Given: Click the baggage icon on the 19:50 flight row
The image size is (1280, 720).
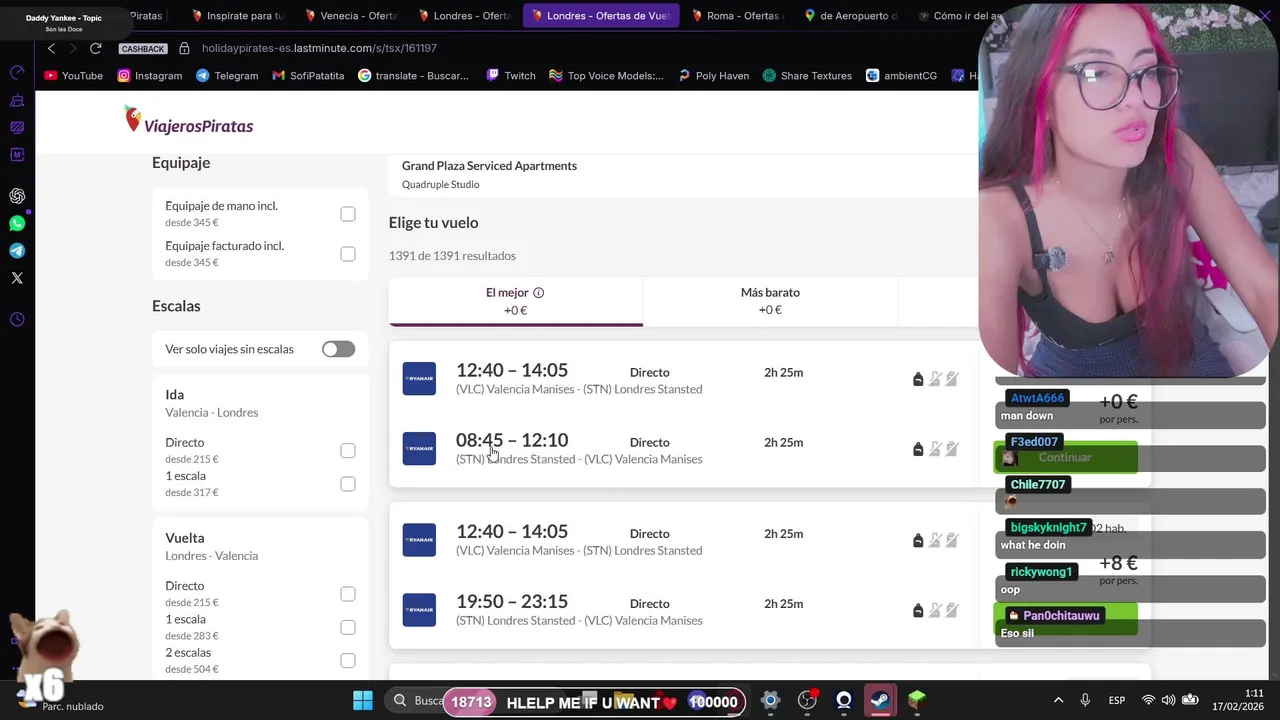Looking at the screenshot, I should click(918, 610).
